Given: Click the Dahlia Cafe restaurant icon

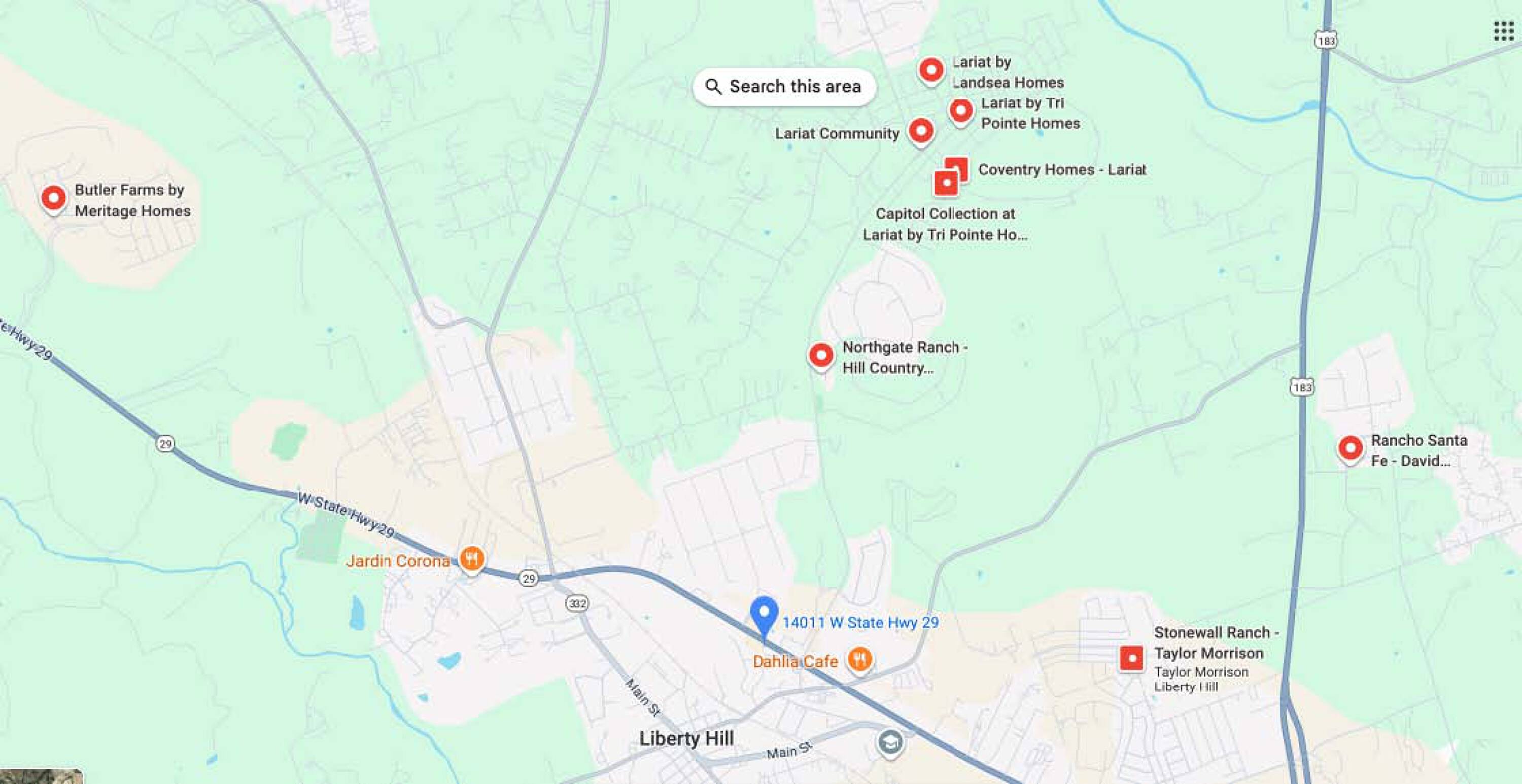Looking at the screenshot, I should pos(859,659).
